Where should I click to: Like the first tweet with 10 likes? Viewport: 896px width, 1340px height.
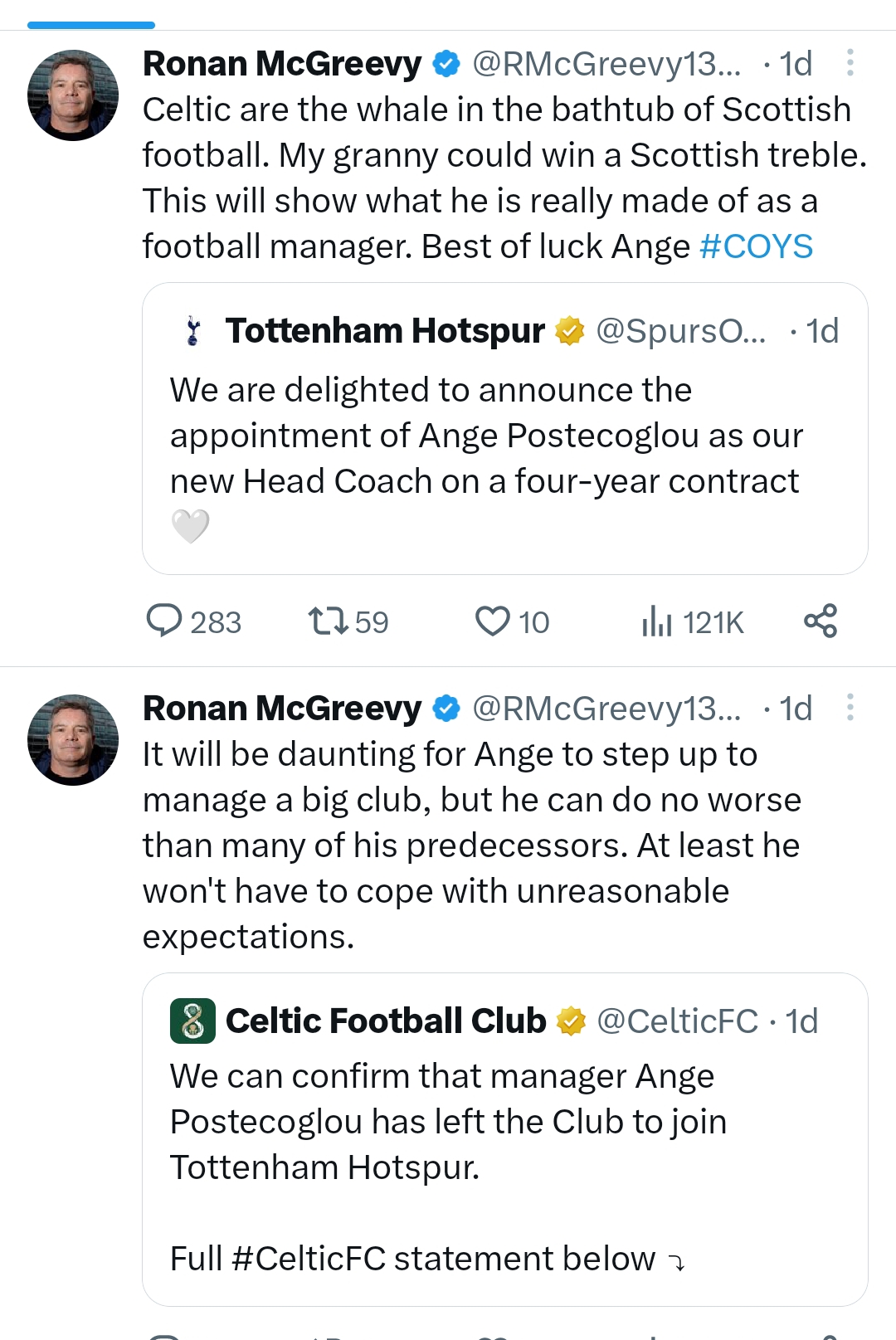click(x=511, y=621)
